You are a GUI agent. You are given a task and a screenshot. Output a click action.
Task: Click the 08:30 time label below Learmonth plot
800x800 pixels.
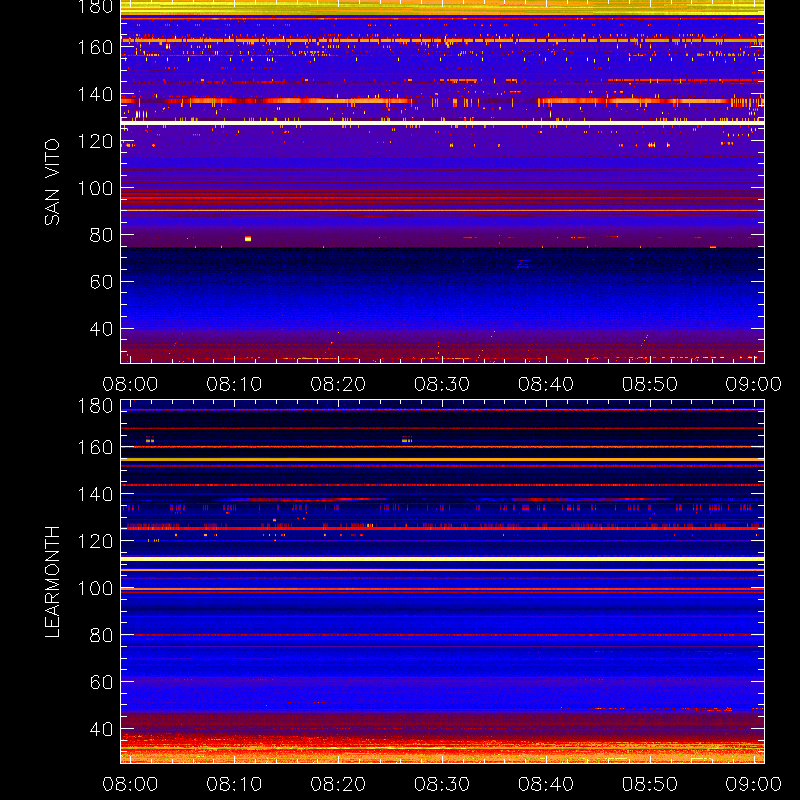pyautogui.click(x=442, y=784)
